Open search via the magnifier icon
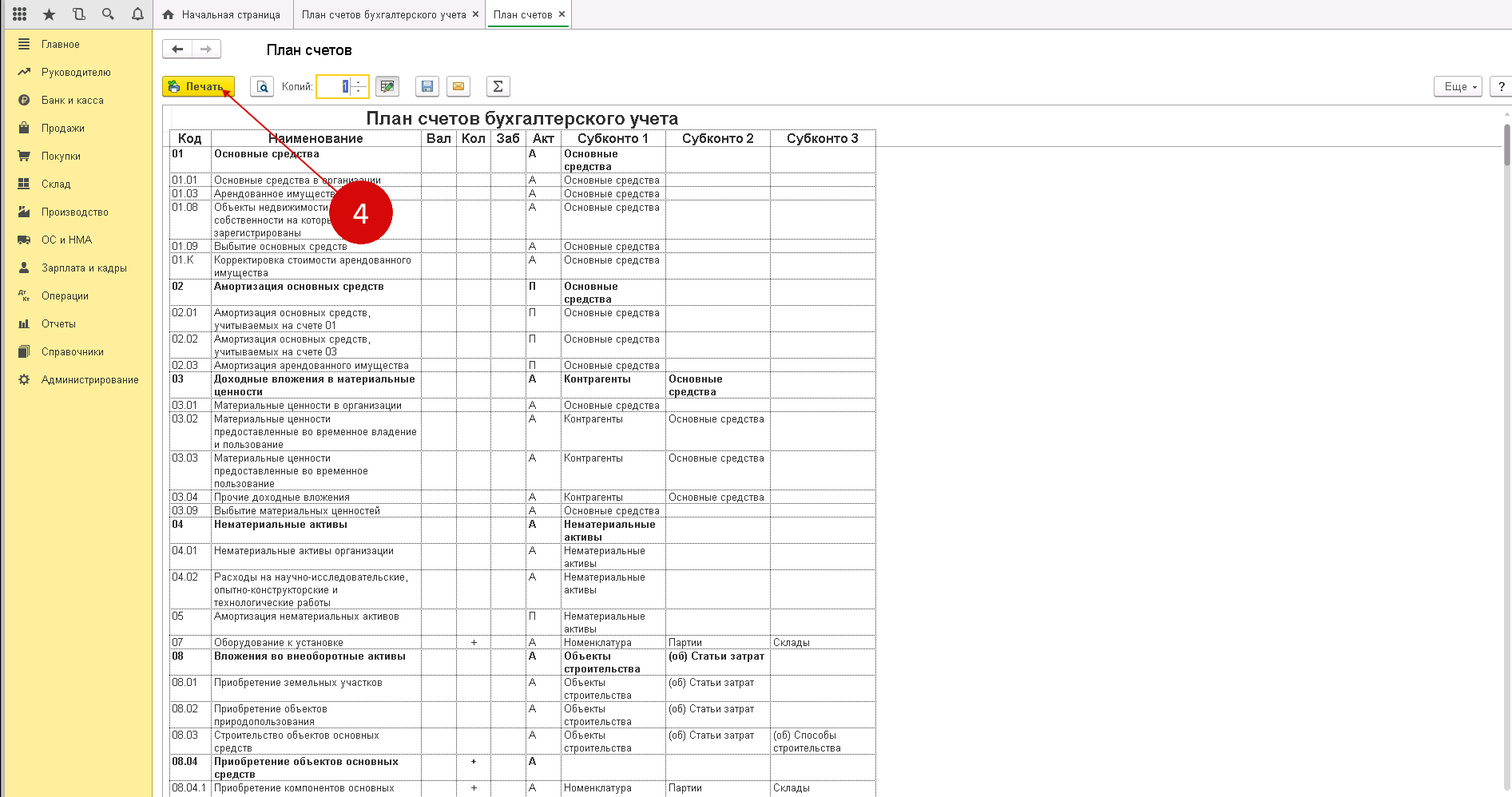 point(108,14)
